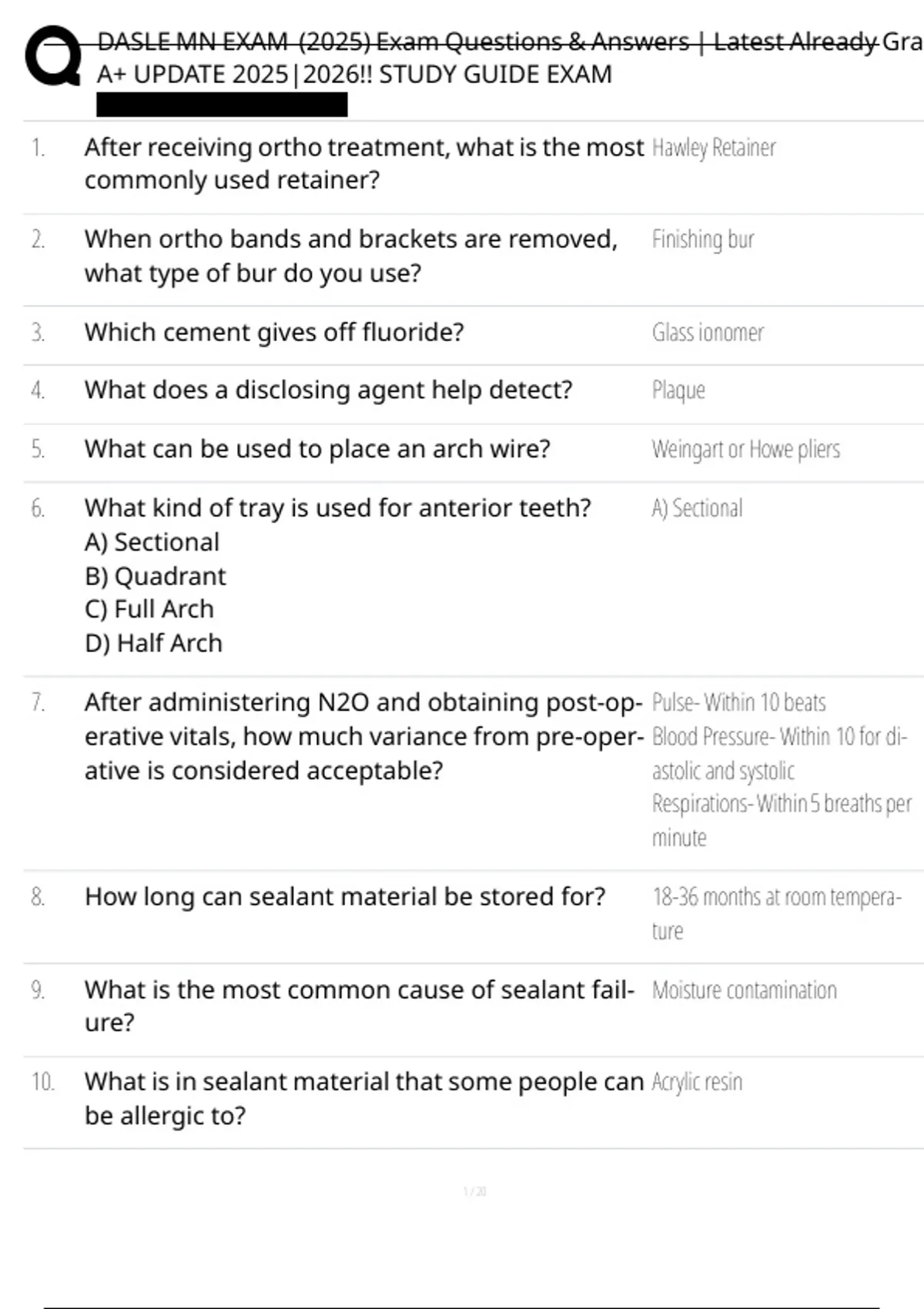
Task: Open the DASLE MN EXAM title link
Action: [510, 58]
